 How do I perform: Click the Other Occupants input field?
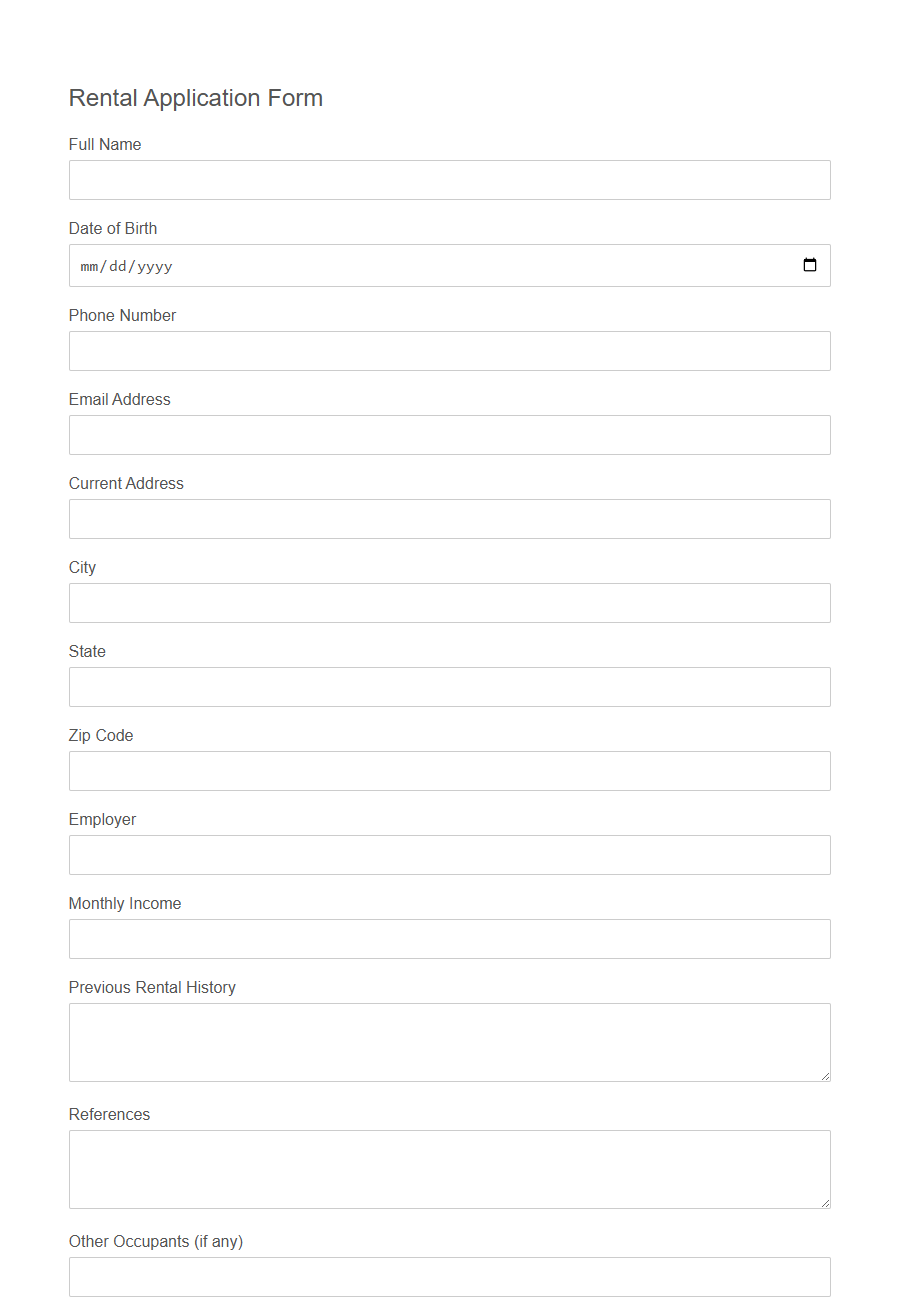pyautogui.click(x=449, y=1277)
